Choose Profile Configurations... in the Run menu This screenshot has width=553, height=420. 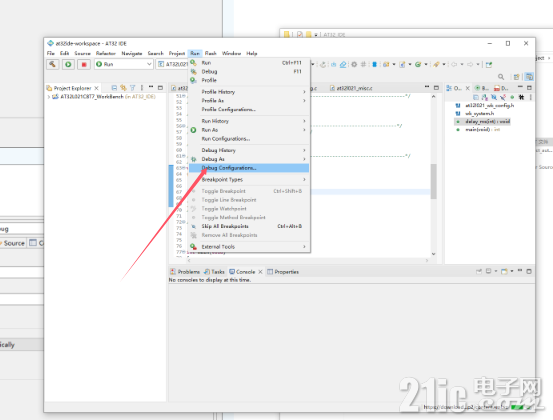tap(249, 109)
